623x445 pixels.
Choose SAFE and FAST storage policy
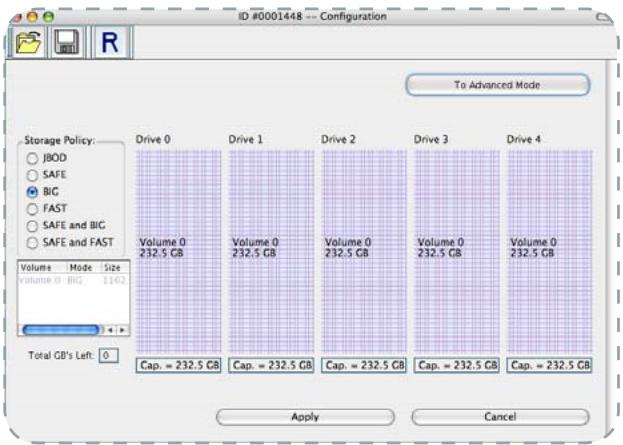pos(32,243)
